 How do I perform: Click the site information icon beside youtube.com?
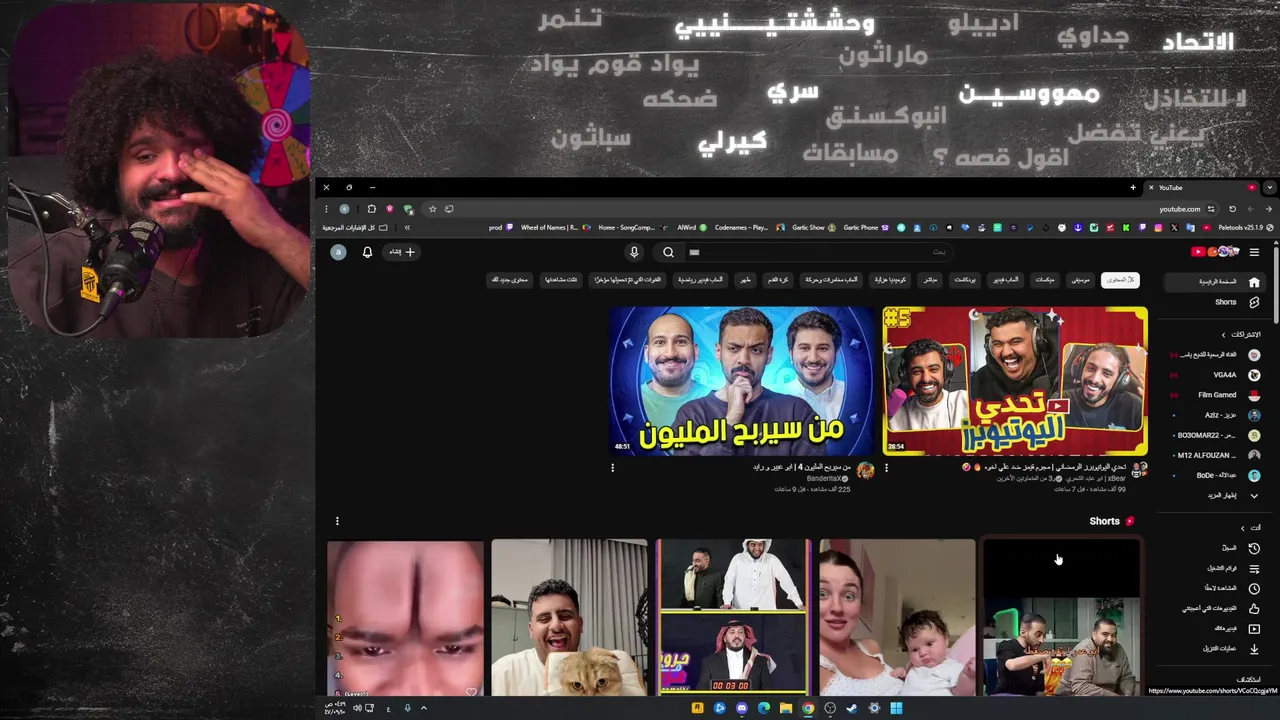tap(1211, 209)
